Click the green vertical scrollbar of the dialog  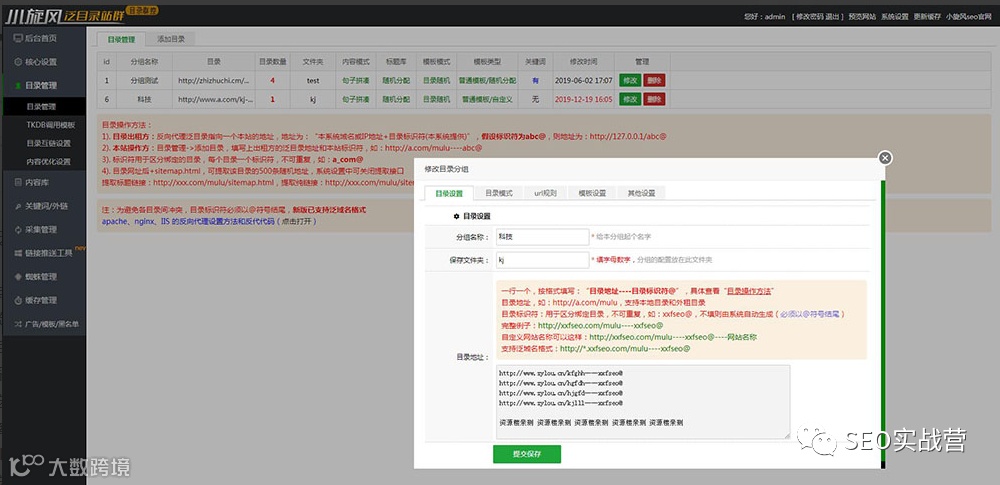tap(883, 322)
